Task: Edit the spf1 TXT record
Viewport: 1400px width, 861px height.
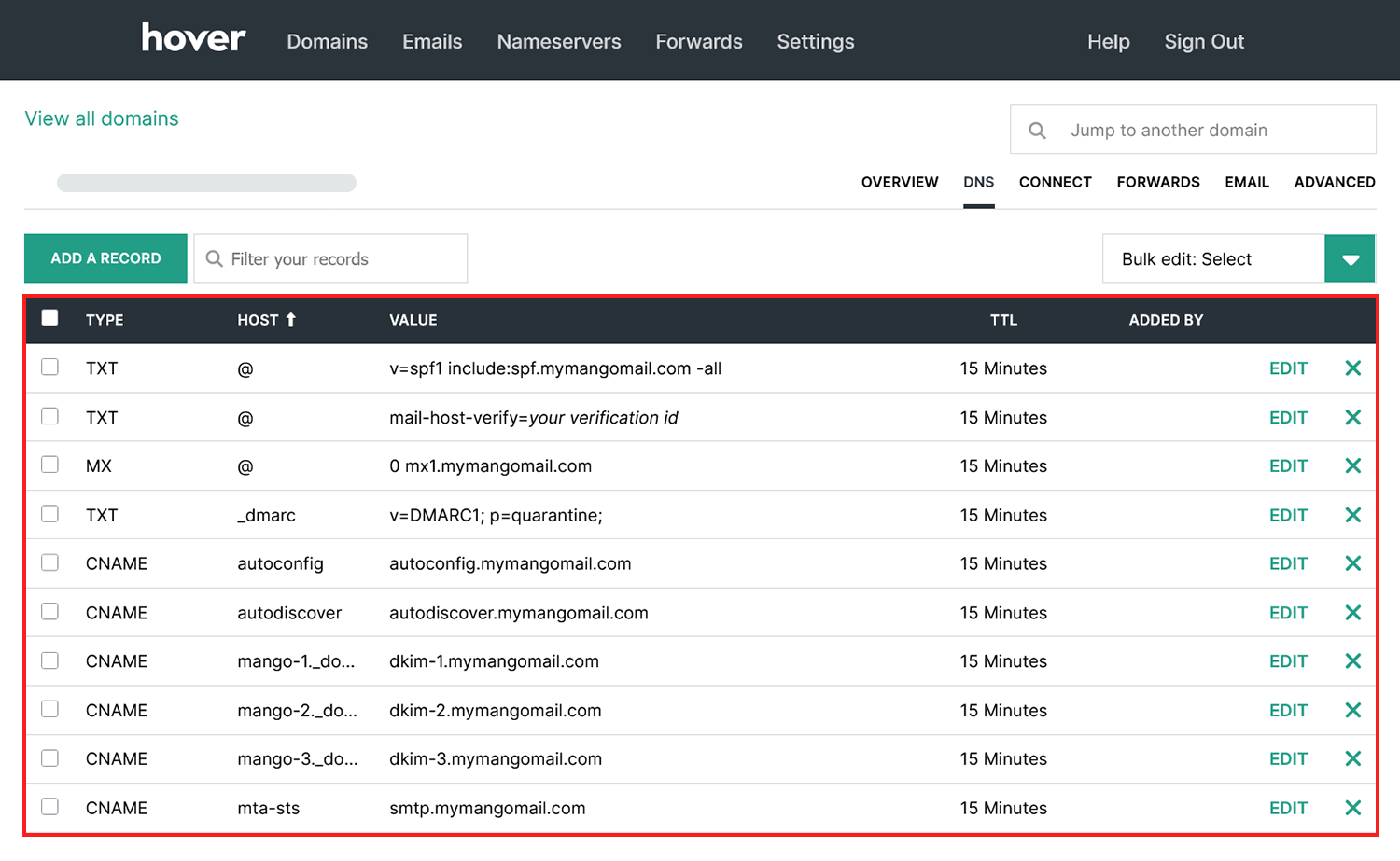Action: click(x=1288, y=368)
